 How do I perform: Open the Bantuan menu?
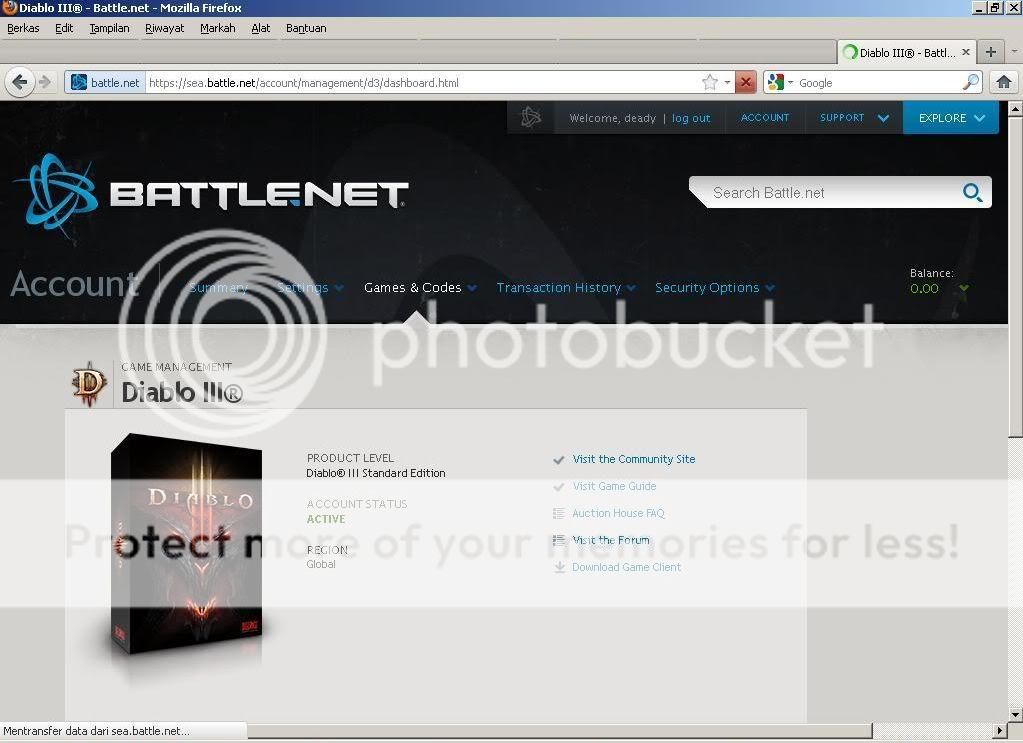point(306,28)
